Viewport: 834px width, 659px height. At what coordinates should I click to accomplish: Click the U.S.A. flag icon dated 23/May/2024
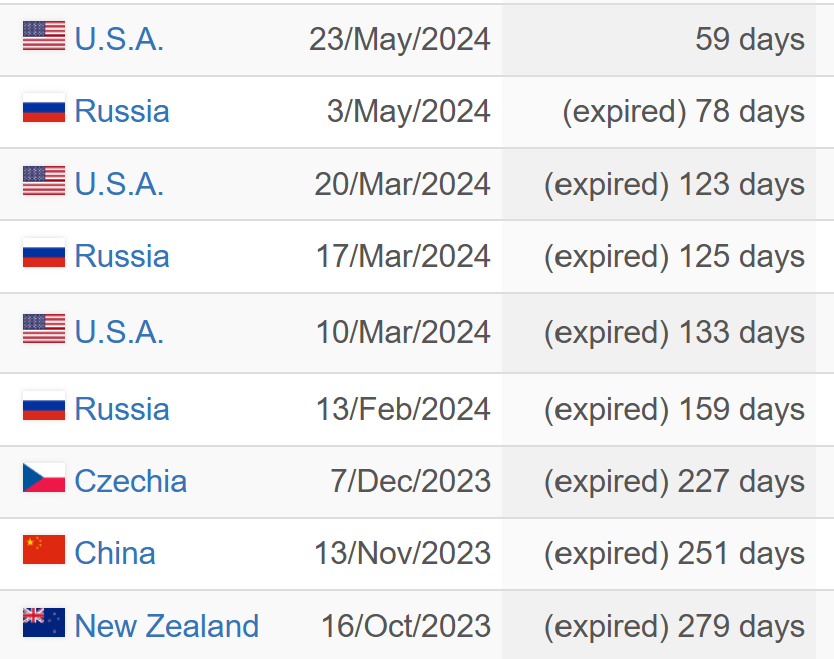tap(44, 36)
